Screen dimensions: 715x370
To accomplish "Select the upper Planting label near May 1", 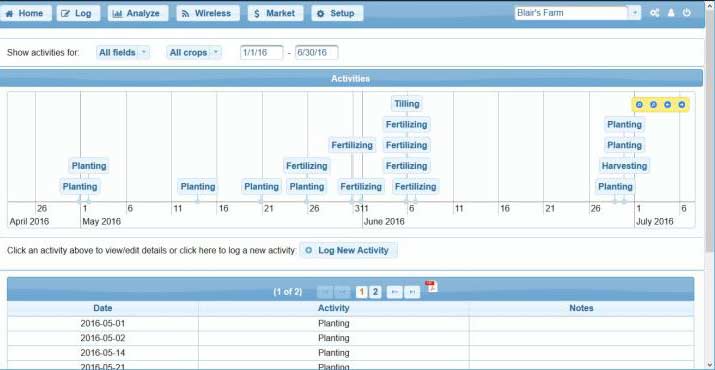I will (x=89, y=166).
